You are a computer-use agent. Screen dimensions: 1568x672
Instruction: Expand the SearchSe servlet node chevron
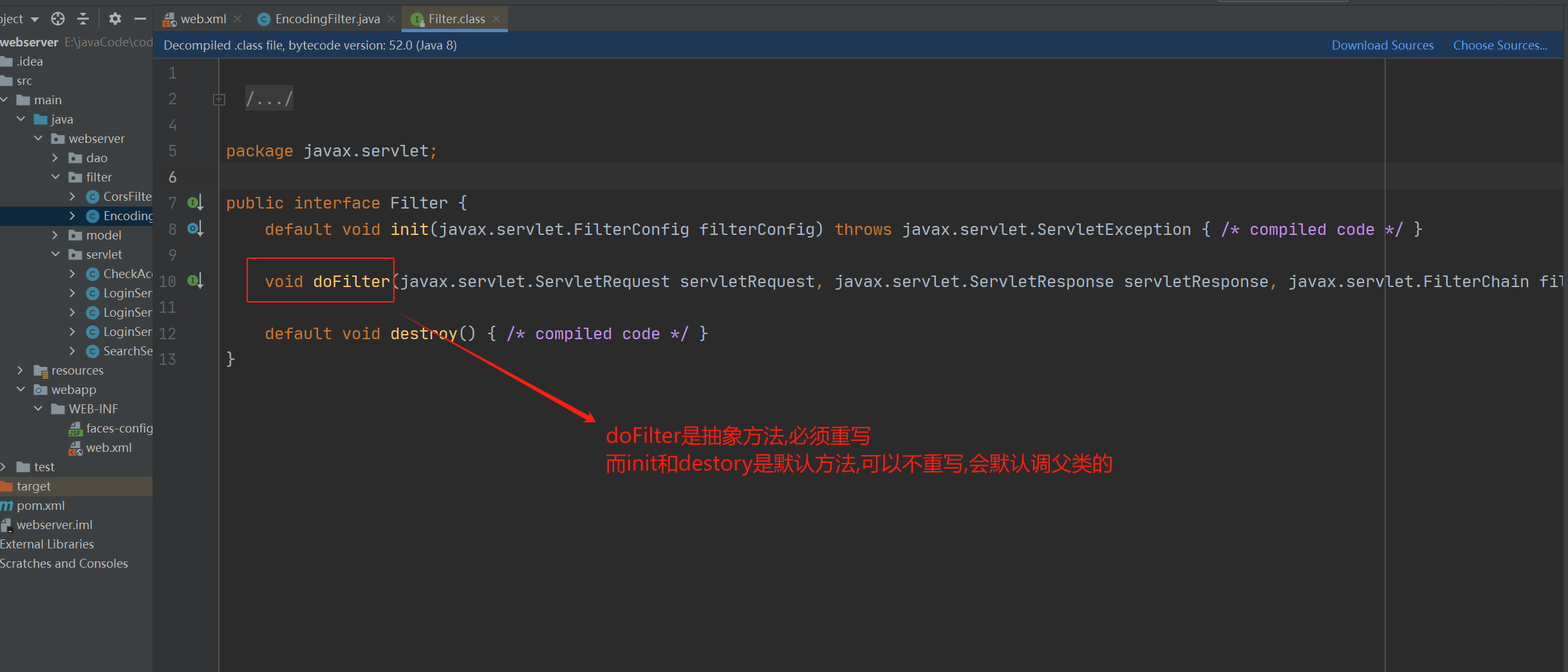pos(72,351)
